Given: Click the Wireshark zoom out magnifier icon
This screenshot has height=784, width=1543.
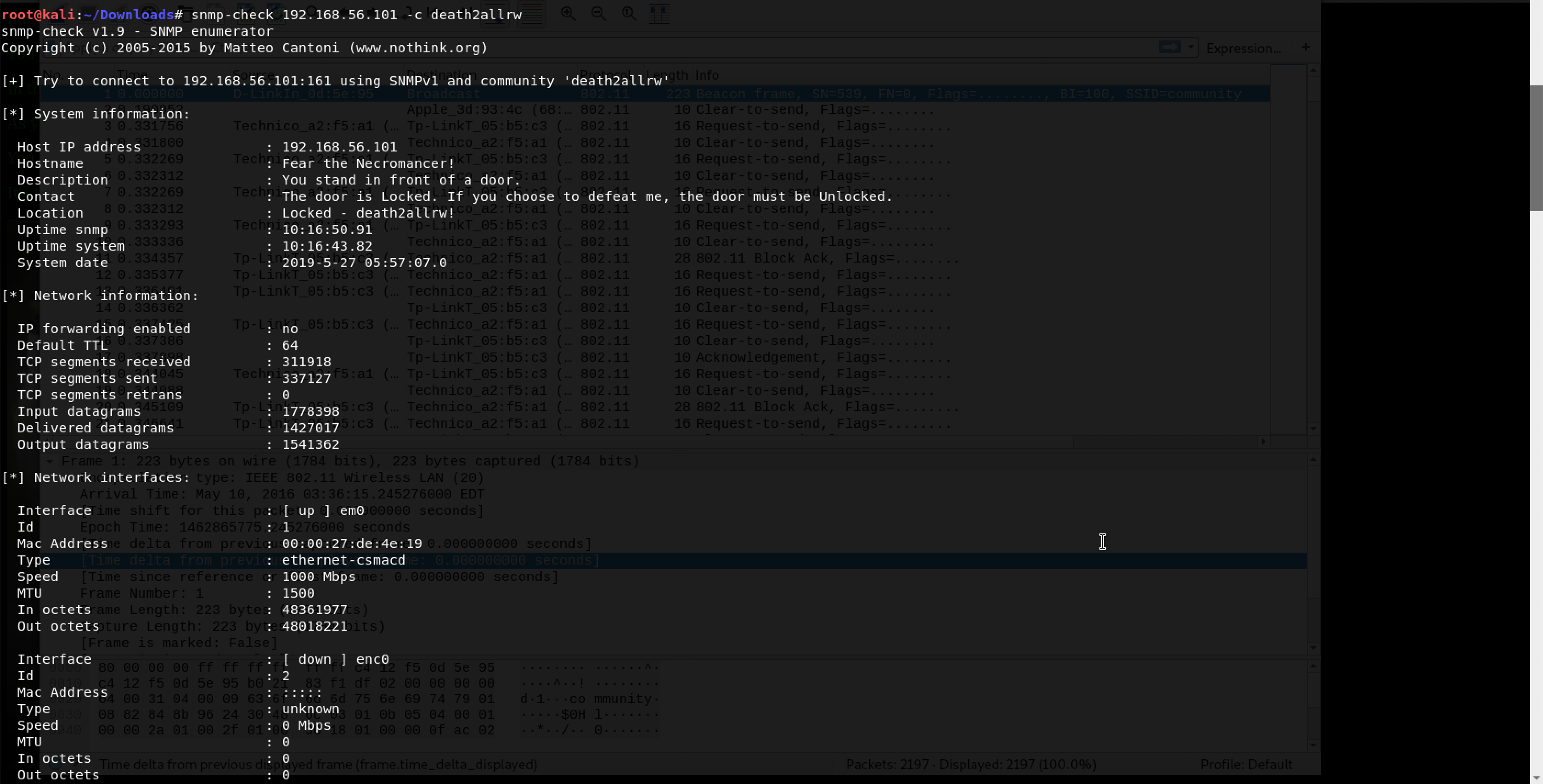Looking at the screenshot, I should pyautogui.click(x=598, y=14).
